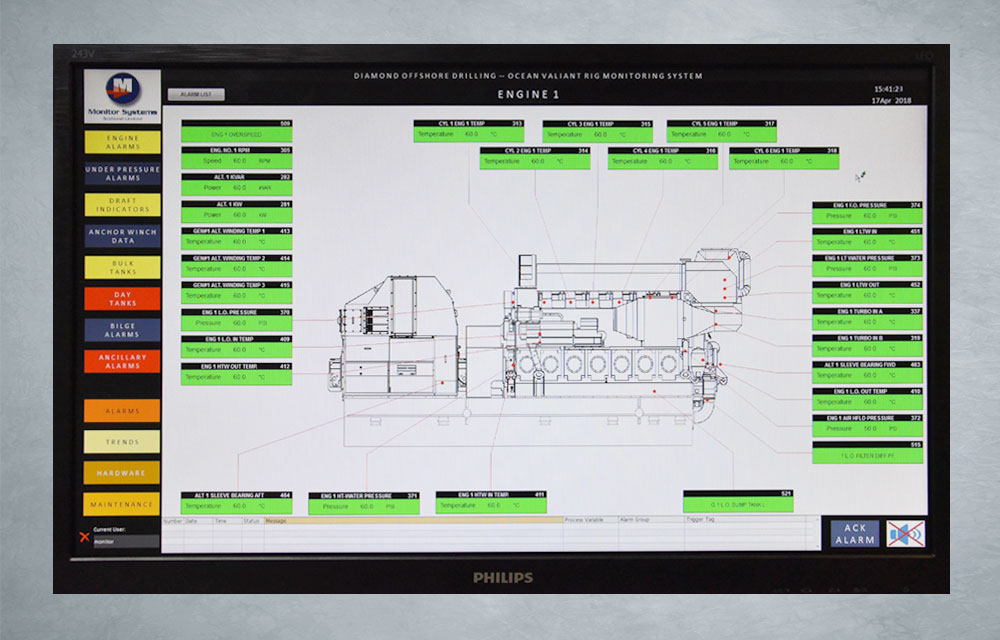Open the Ancillary Alarms screen
The width and height of the screenshot is (1000, 640).
coord(123,362)
